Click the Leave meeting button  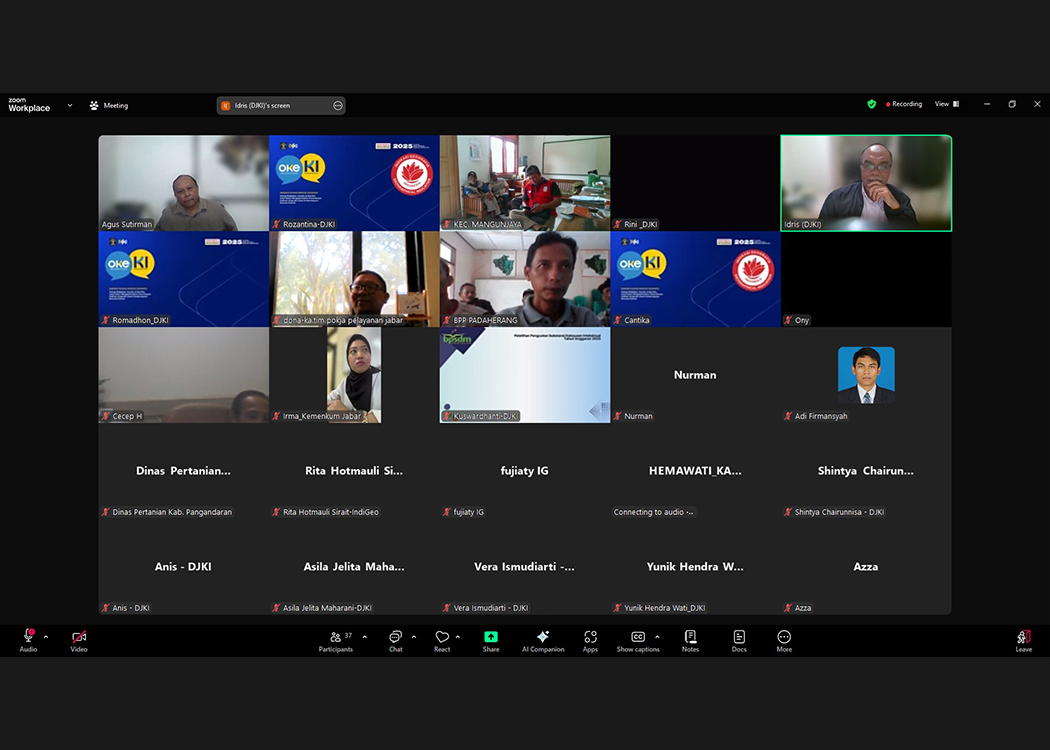coord(1023,638)
